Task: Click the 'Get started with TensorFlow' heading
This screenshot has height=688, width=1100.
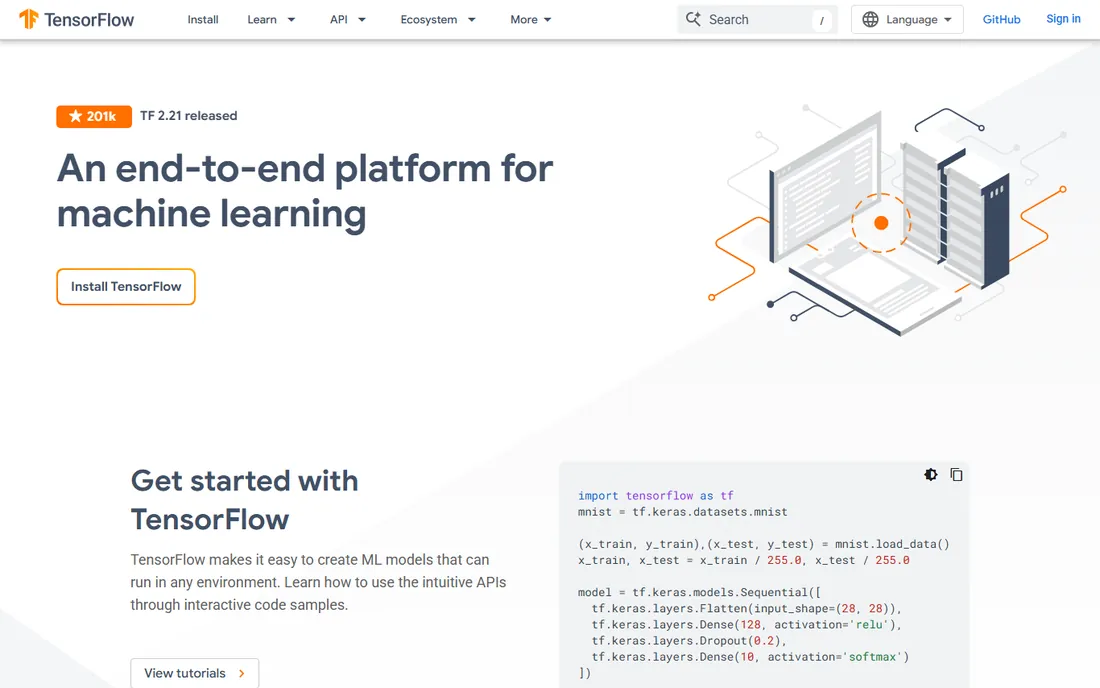Action: pos(244,500)
